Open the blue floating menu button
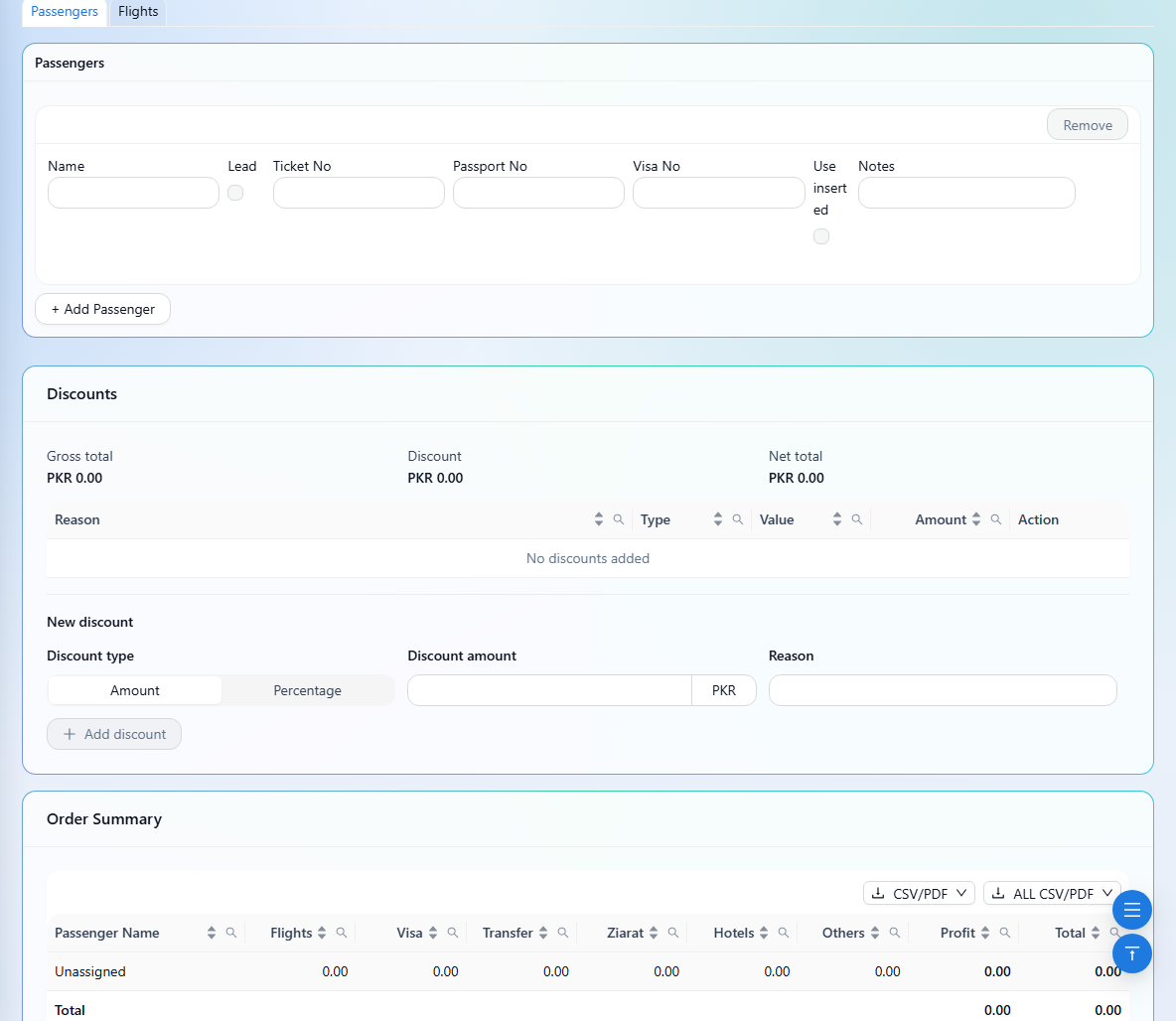1176x1021 pixels. (1131, 910)
